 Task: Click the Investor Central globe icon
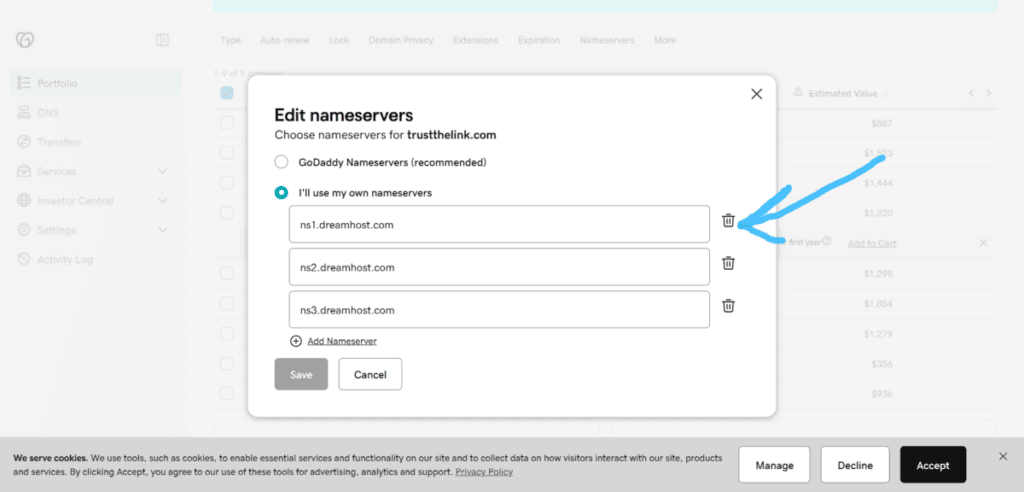pyautogui.click(x=24, y=201)
